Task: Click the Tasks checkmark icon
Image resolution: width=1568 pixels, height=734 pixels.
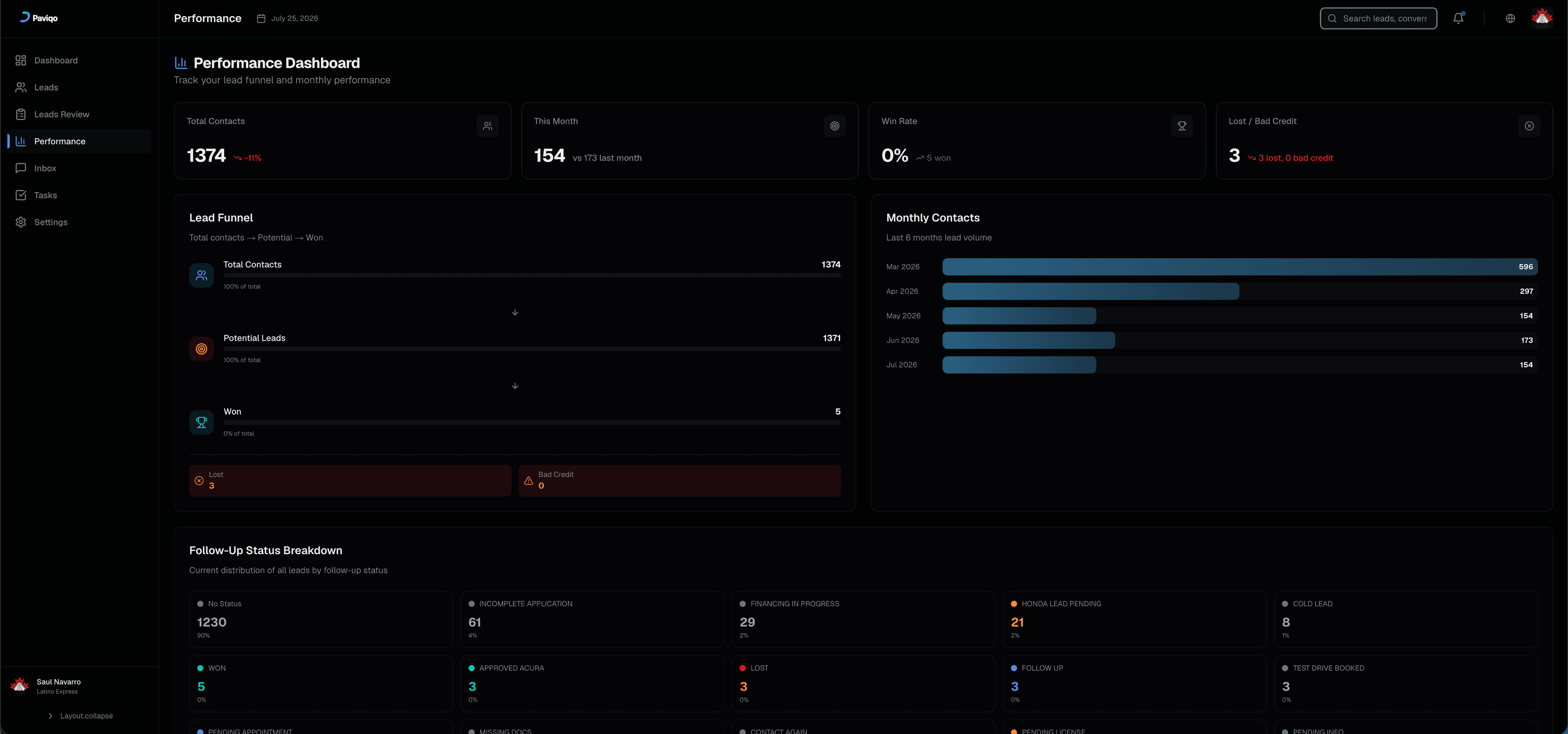Action: click(21, 195)
